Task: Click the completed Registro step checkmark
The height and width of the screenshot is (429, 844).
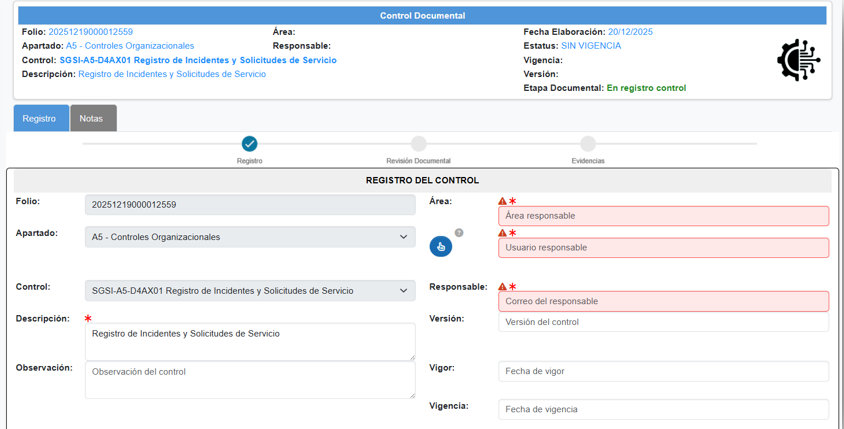Action: pos(250,144)
